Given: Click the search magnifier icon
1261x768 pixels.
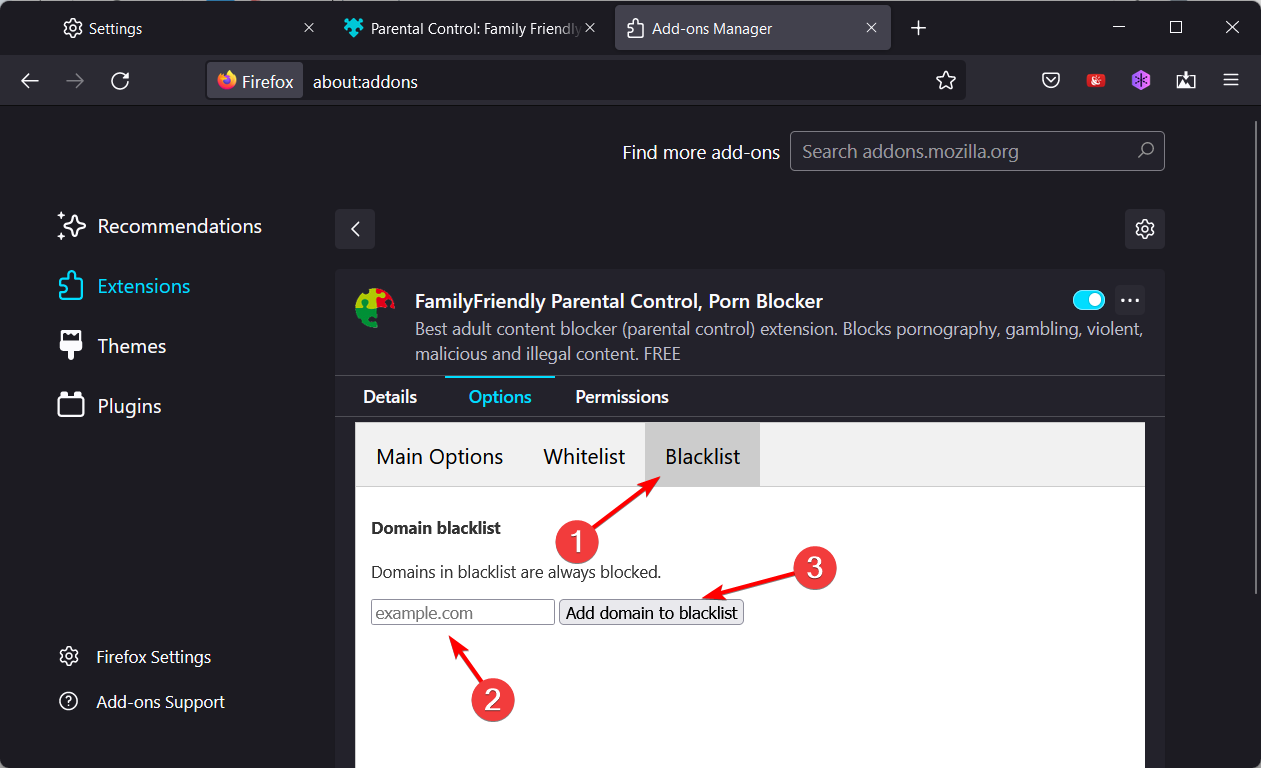Looking at the screenshot, I should pos(1146,151).
